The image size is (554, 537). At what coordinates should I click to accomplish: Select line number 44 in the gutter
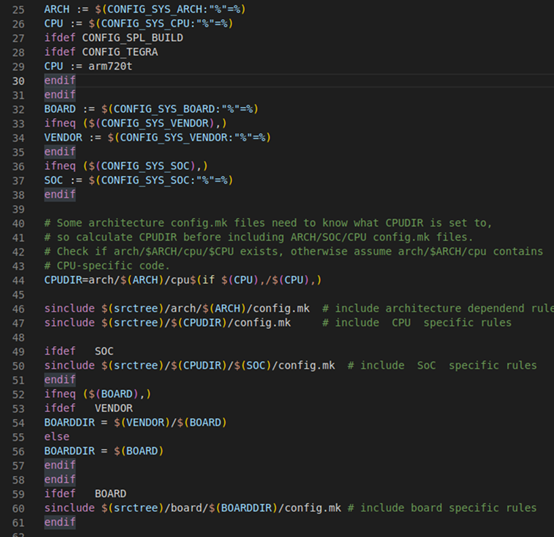point(18,281)
